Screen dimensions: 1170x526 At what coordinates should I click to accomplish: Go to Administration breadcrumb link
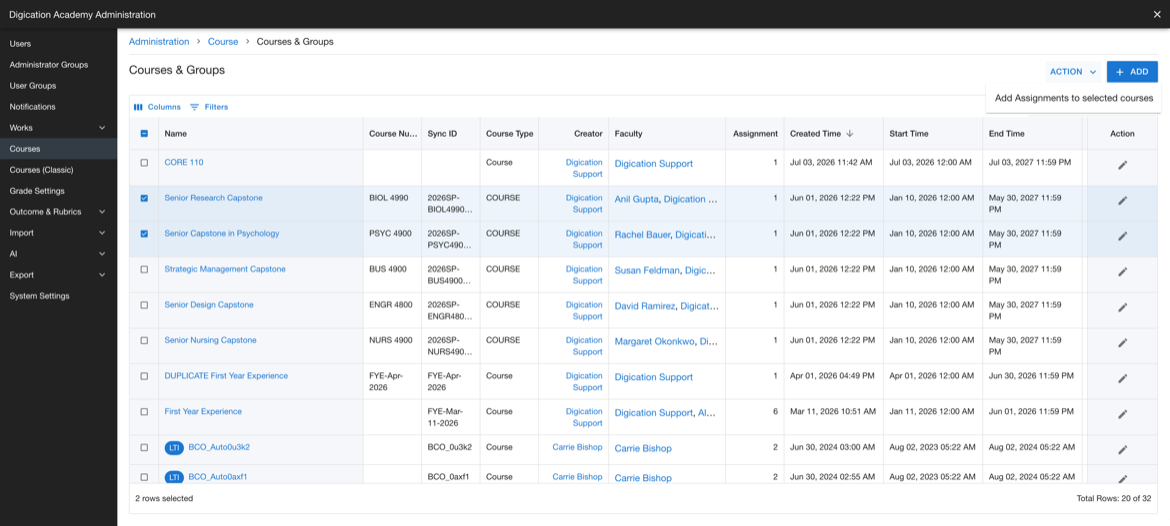click(159, 42)
